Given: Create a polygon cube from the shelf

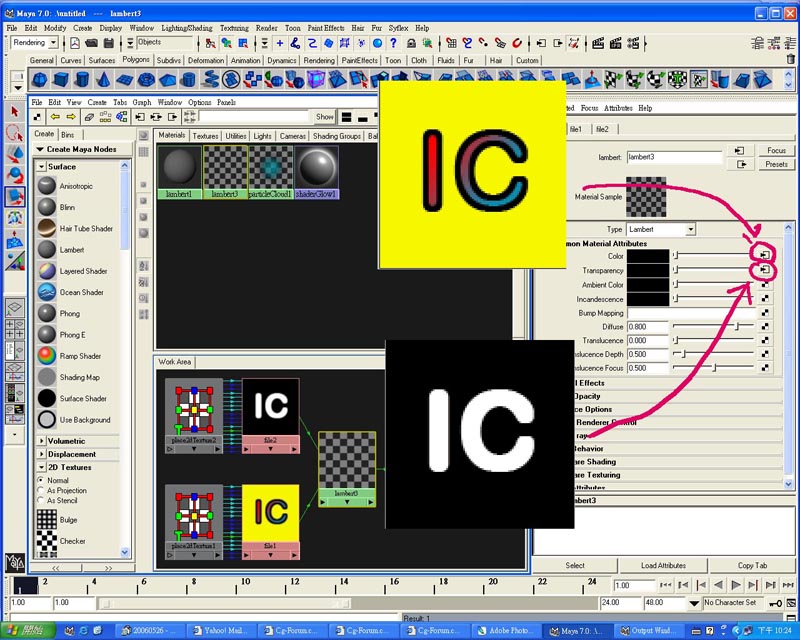Looking at the screenshot, I should click(61, 80).
